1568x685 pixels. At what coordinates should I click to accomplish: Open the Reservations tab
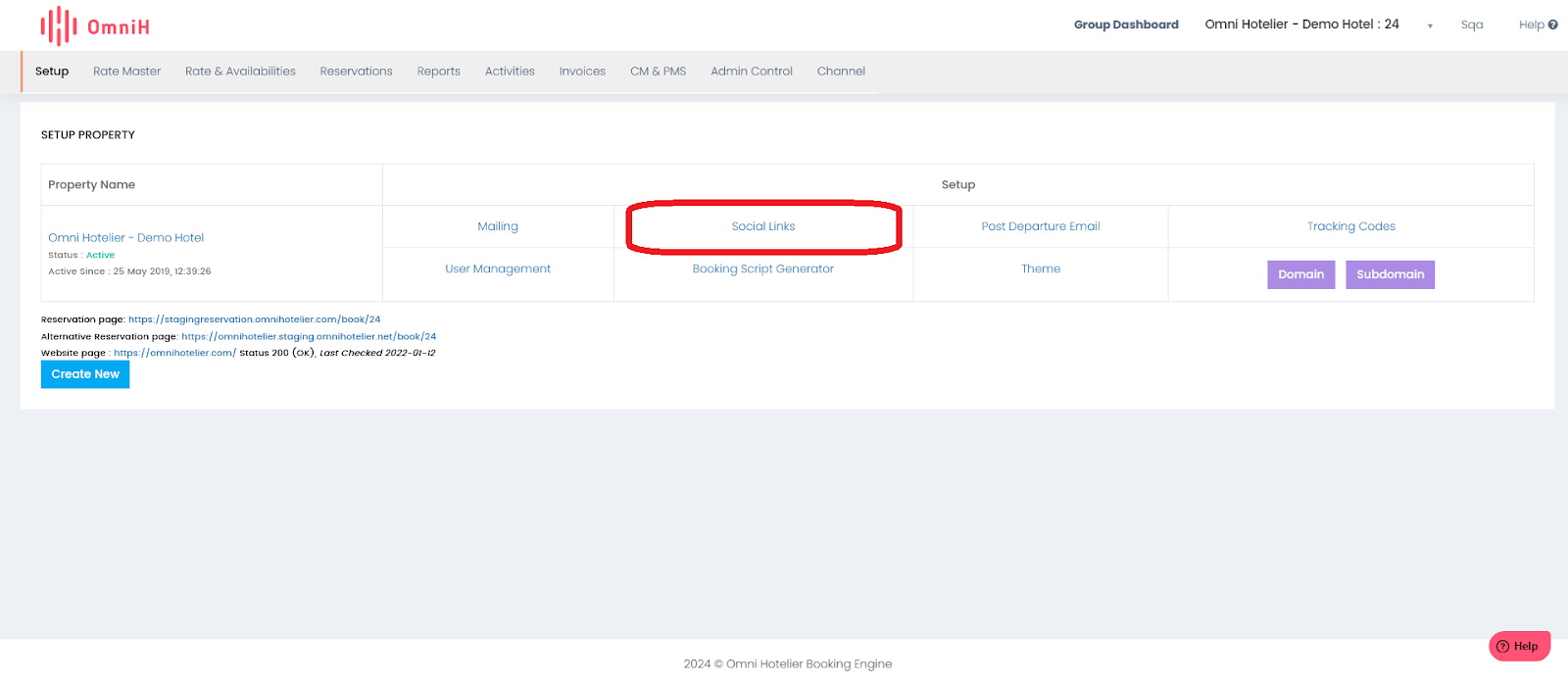(x=356, y=72)
